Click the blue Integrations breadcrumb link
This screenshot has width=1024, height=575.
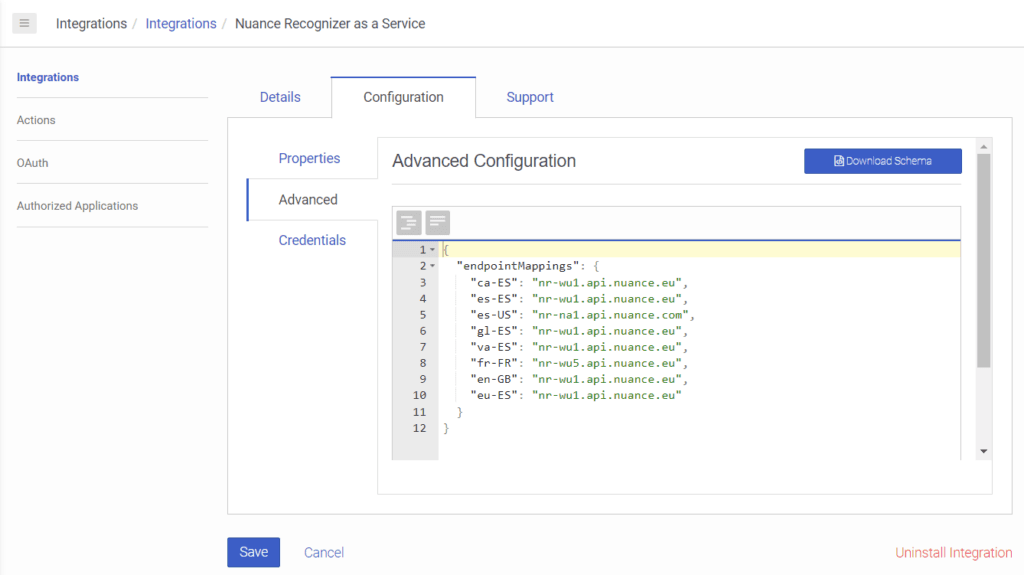pos(181,24)
